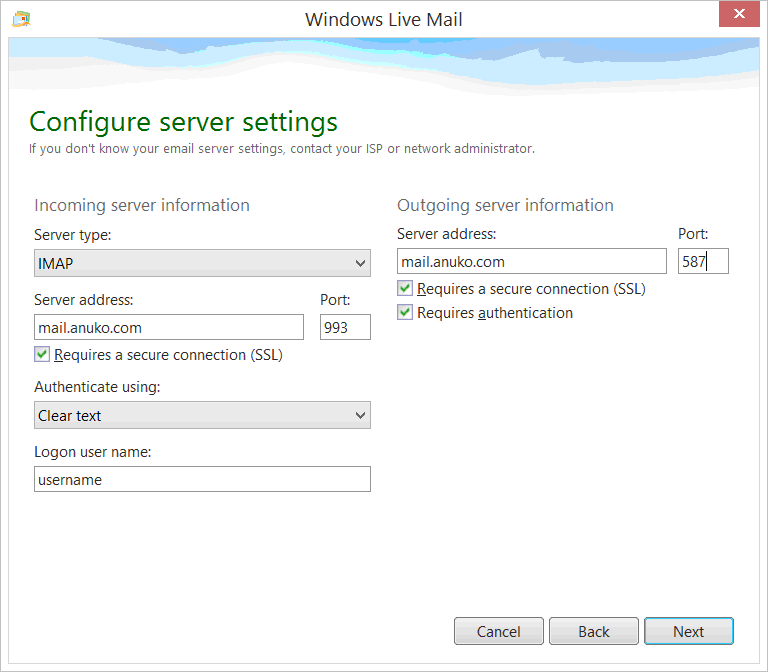Focus incoming Server address field
768x672 pixels.
169,327
